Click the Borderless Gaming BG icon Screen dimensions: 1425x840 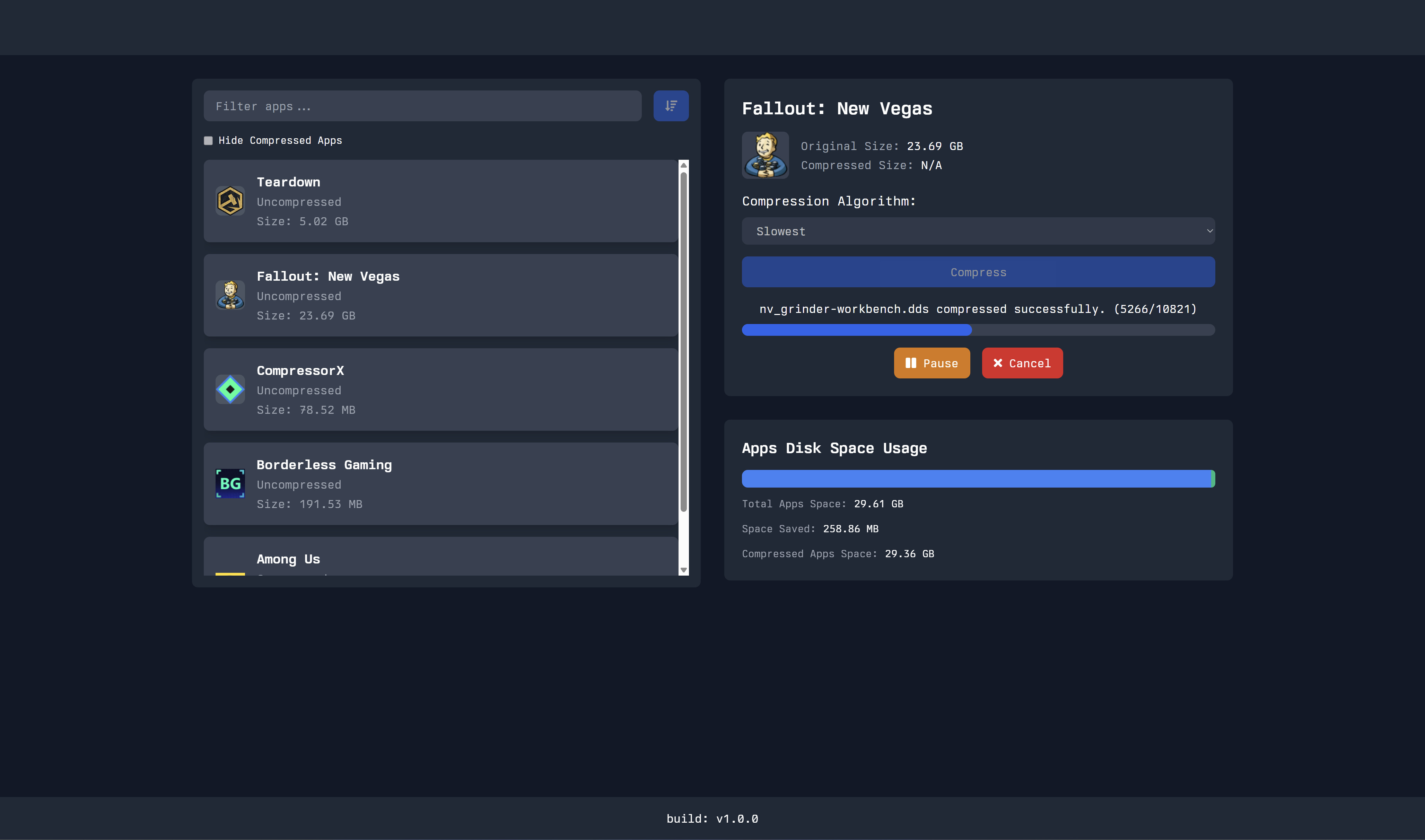coord(230,483)
